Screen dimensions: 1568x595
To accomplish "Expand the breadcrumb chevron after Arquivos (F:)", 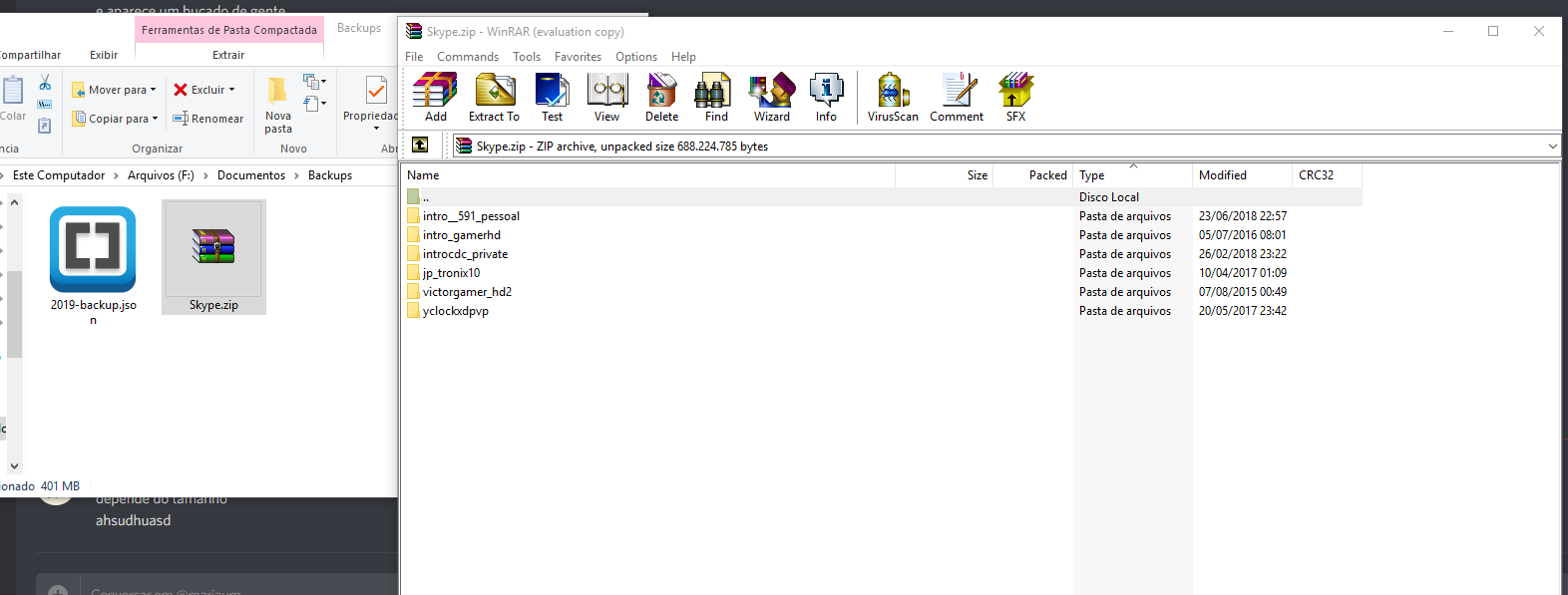I will tap(205, 175).
